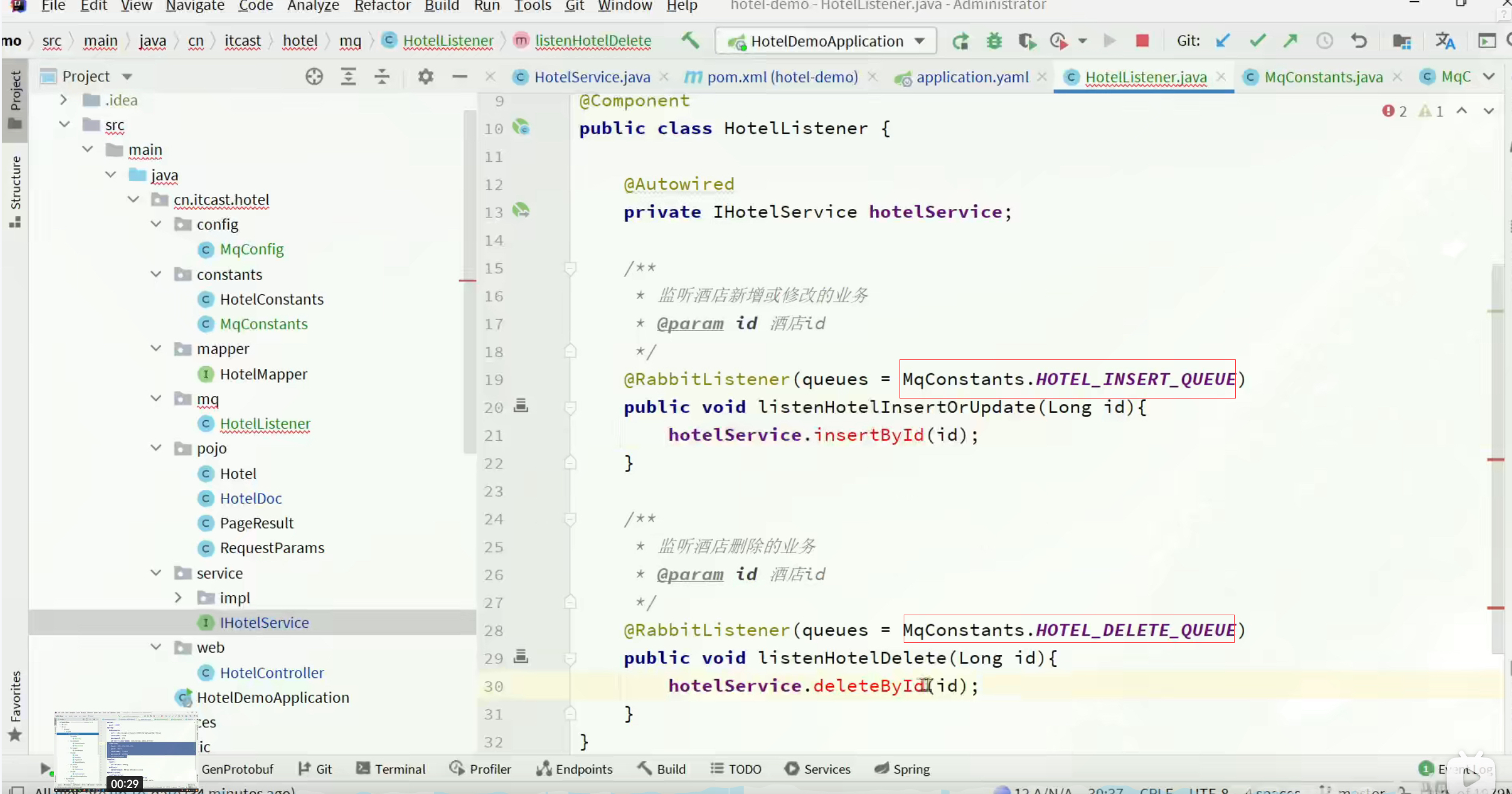Screen dimensions: 1512x794
Task: Click the Git commit checkmark icon
Action: (x=1257, y=41)
